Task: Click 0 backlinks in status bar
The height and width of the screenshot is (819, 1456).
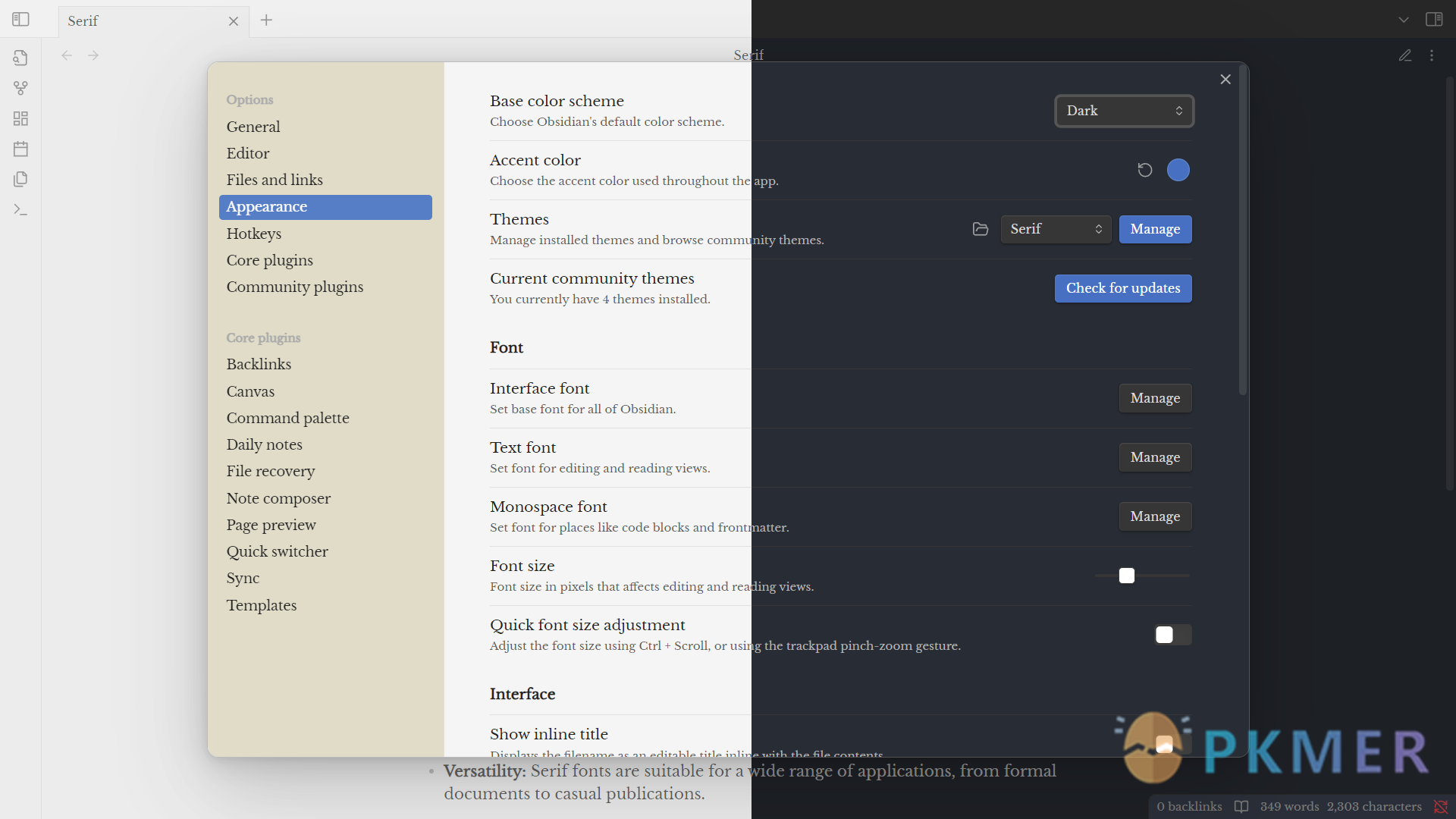Action: [x=1189, y=807]
